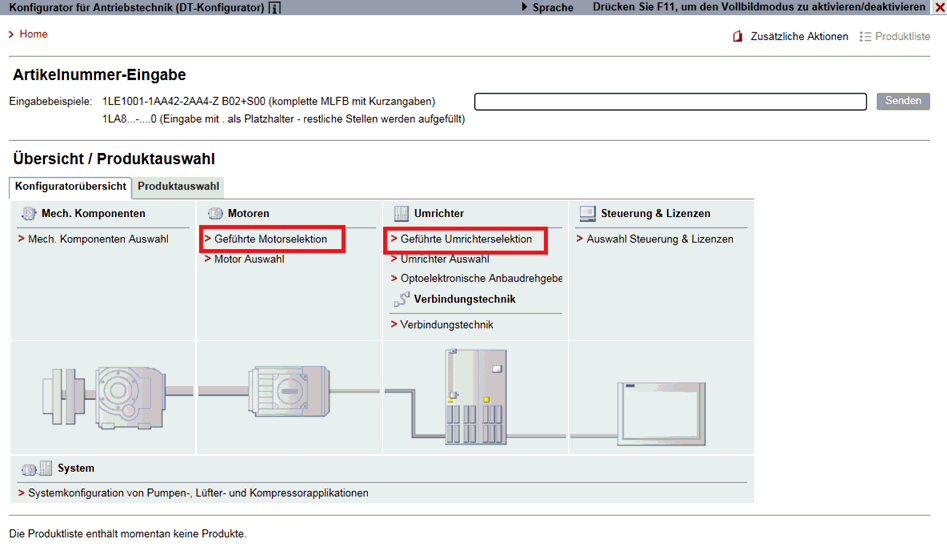Image resolution: width=947 pixels, height=559 pixels.
Task: Open Geführte Motorselektion link
Action: point(270,239)
